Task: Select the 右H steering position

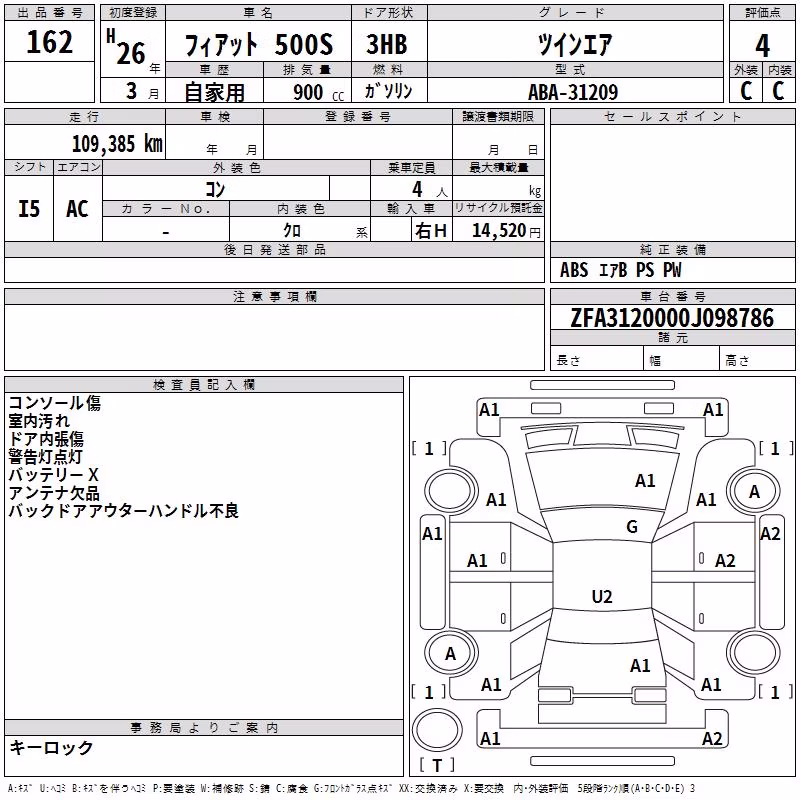Action: [431, 231]
